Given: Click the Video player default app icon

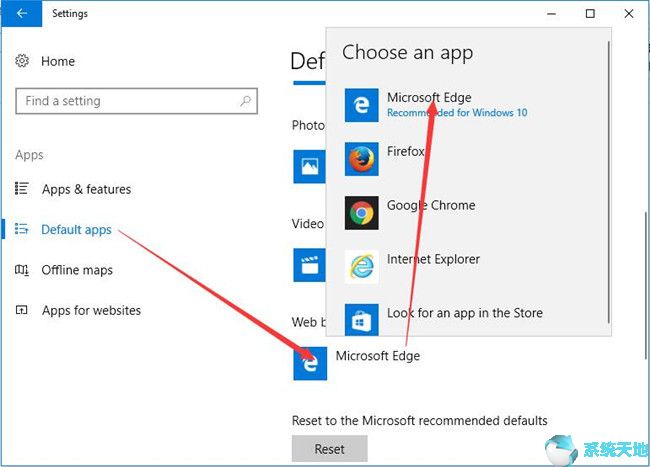Looking at the screenshot, I should 309,265.
